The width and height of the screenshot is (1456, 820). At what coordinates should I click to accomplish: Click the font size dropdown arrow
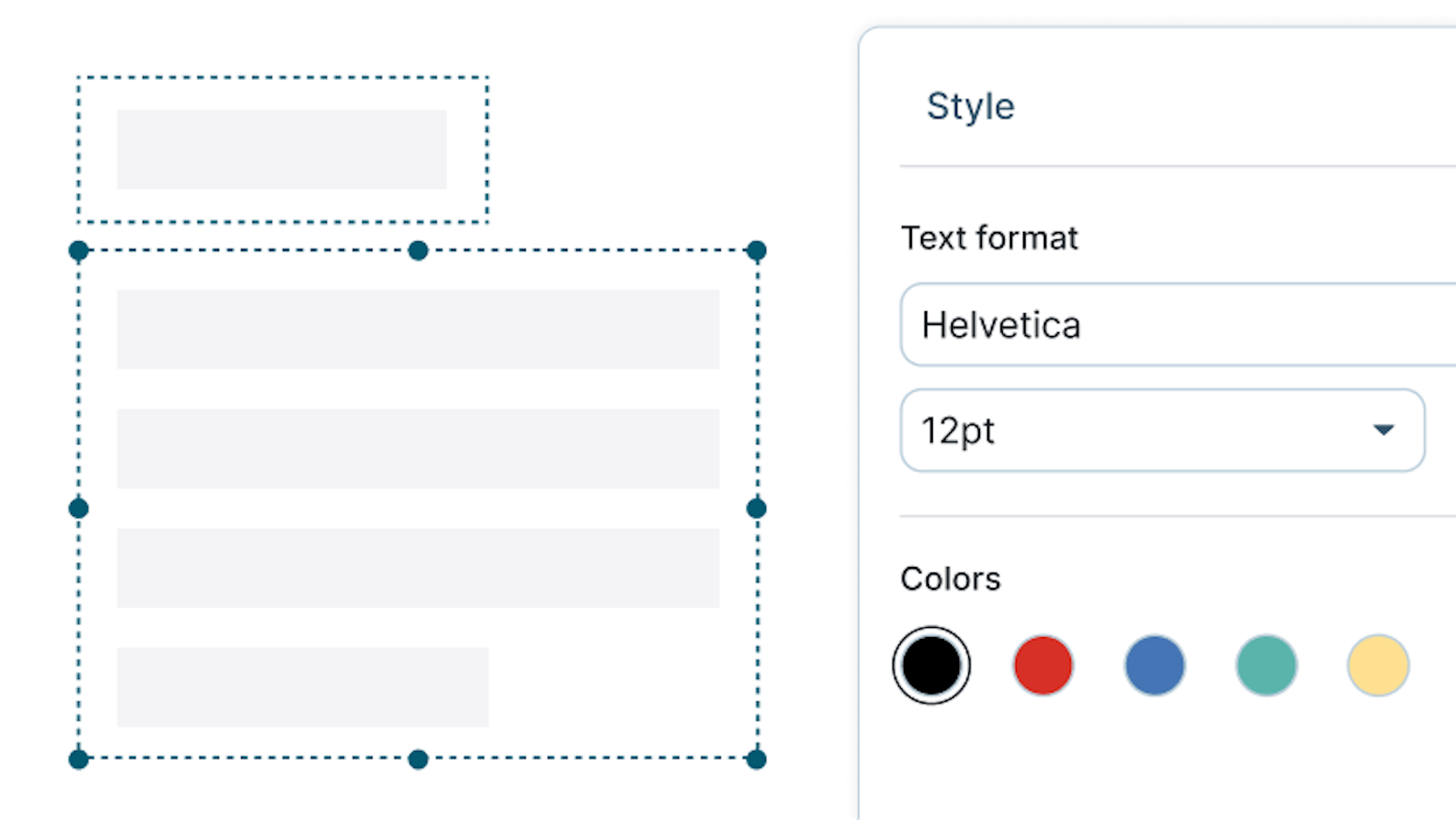[1383, 430]
